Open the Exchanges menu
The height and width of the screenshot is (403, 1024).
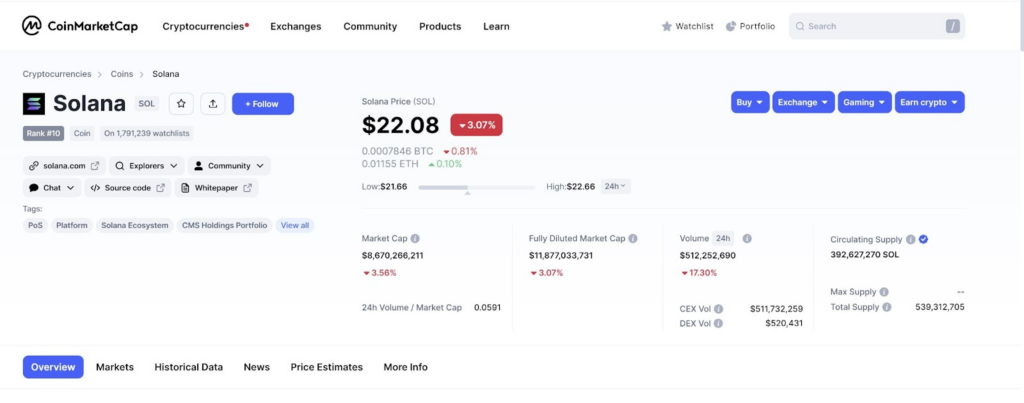click(296, 27)
